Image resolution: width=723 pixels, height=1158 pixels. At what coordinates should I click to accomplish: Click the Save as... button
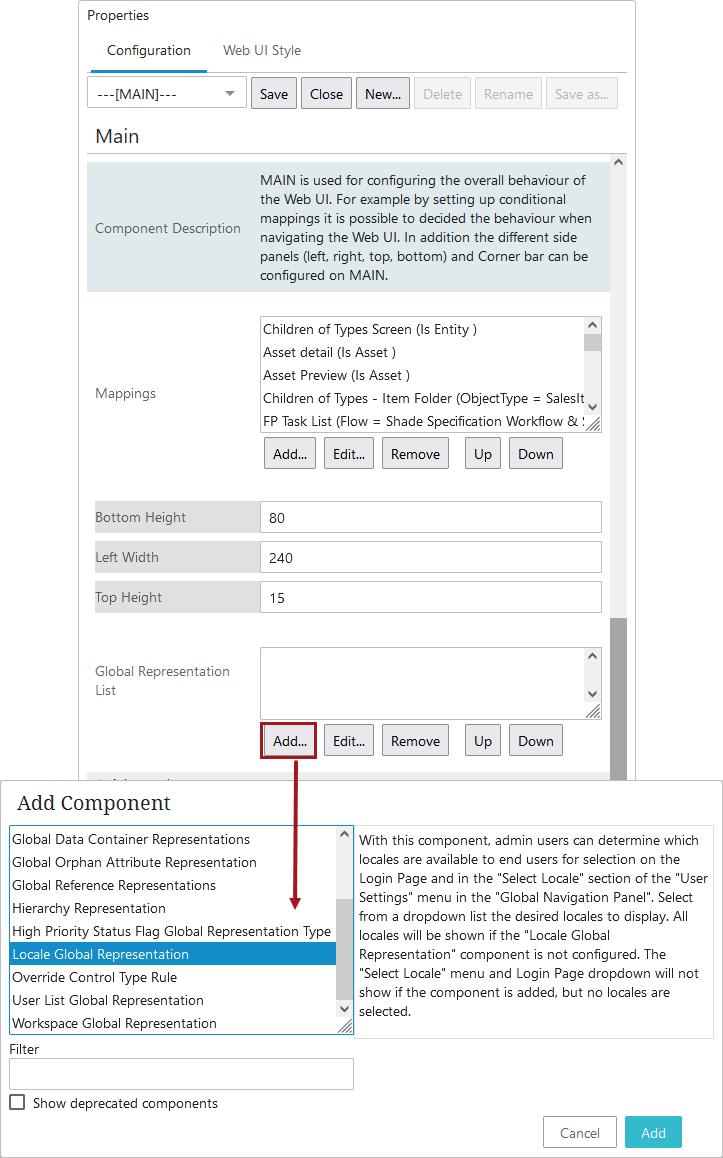pos(582,94)
